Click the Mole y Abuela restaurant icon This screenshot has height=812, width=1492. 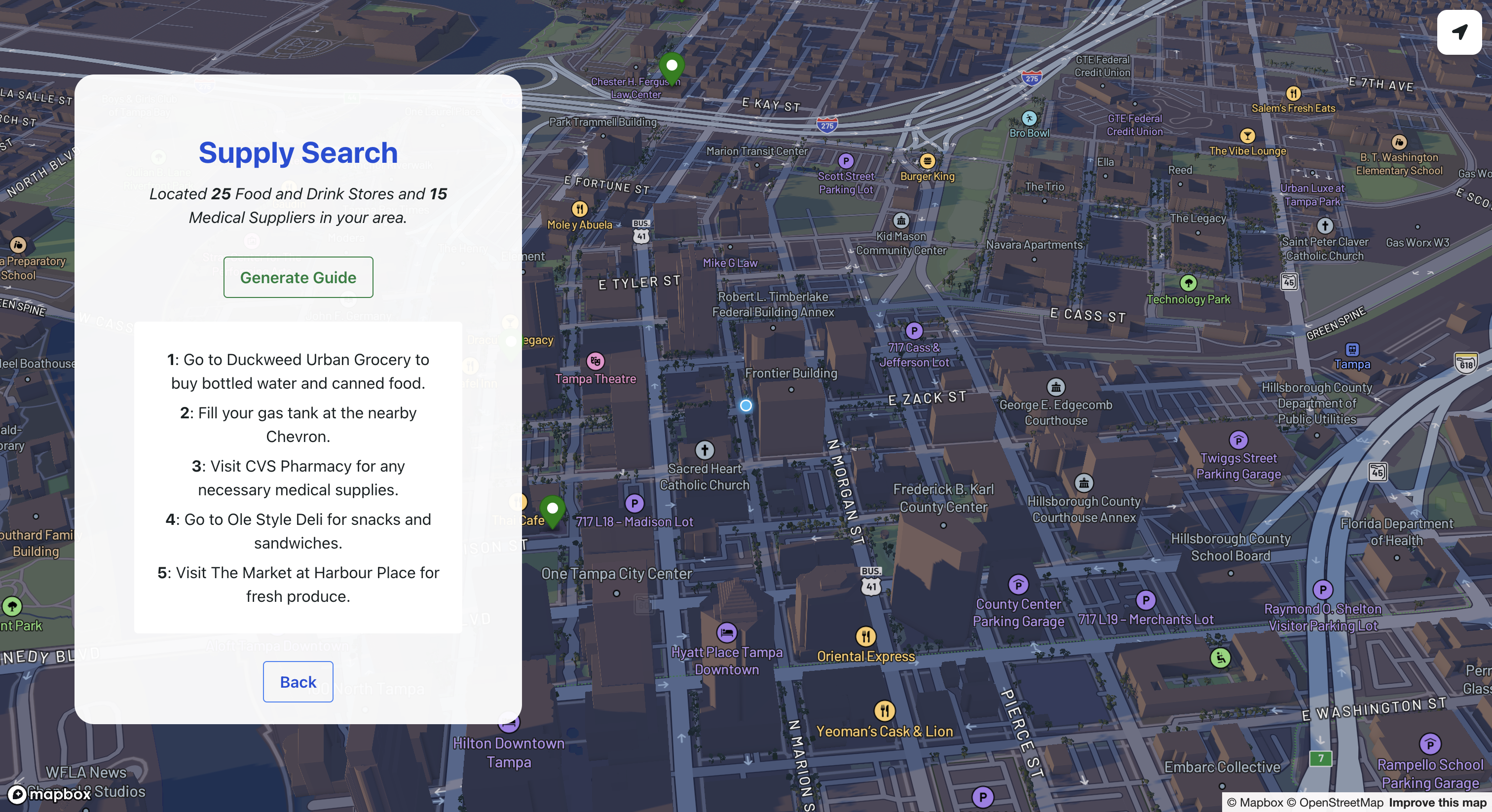pos(580,209)
